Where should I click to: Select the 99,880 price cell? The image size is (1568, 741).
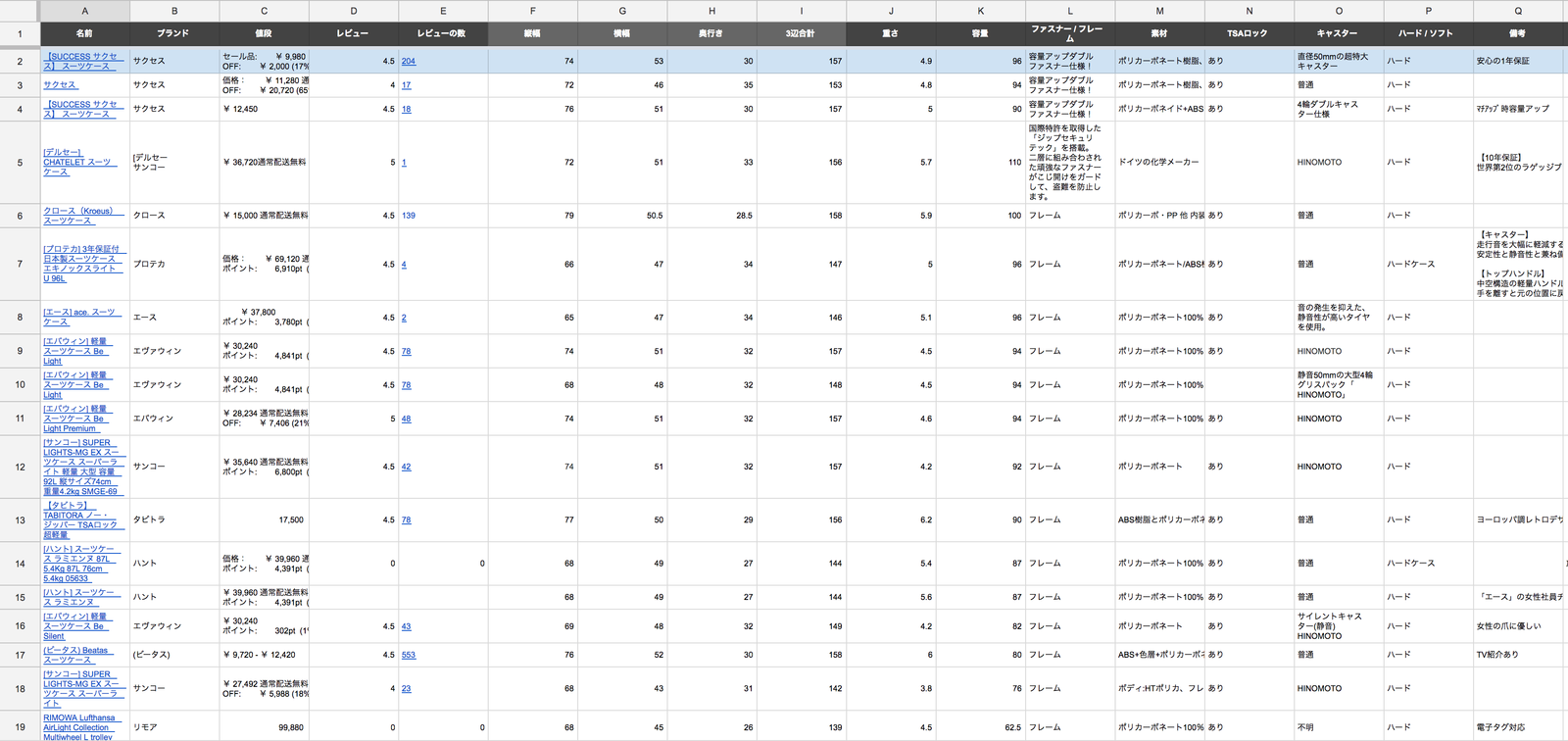pyautogui.click(x=264, y=727)
